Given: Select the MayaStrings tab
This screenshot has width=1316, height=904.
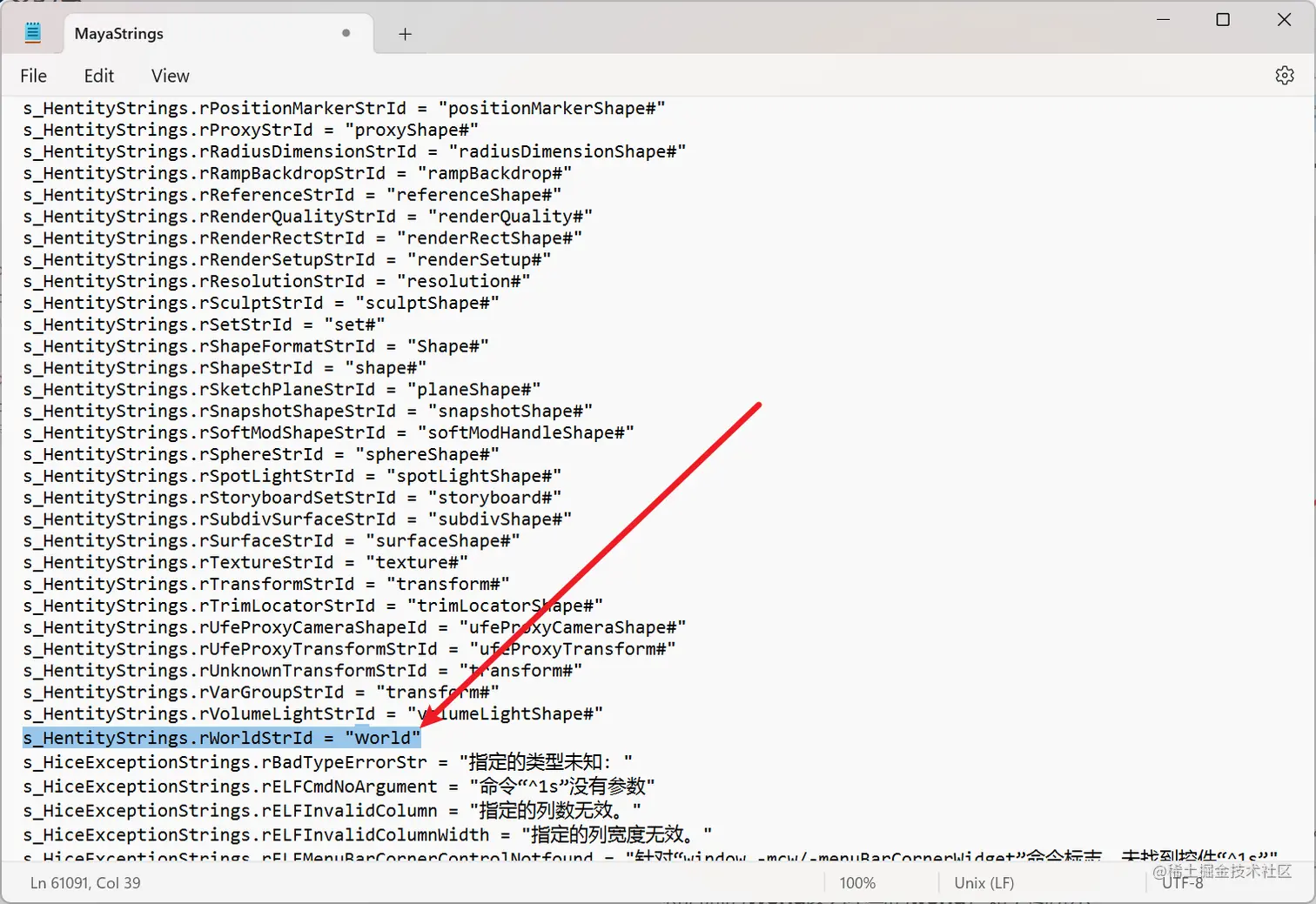Looking at the screenshot, I should pyautogui.click(x=218, y=34).
